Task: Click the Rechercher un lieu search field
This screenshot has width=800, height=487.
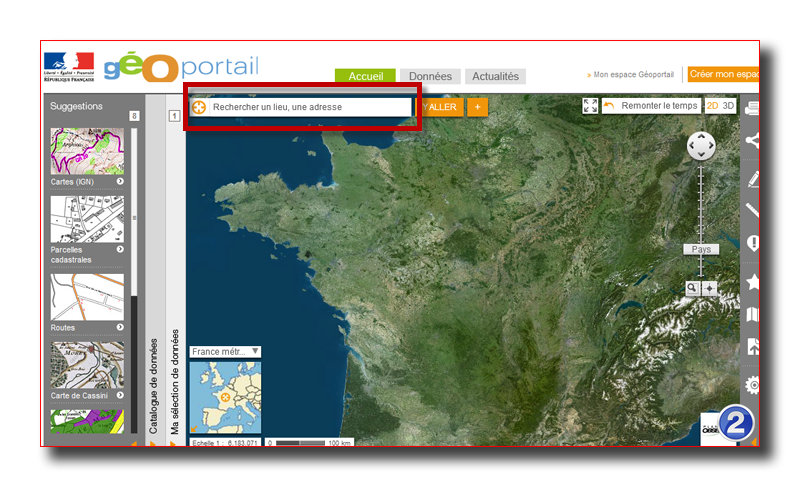Action: click(311, 107)
